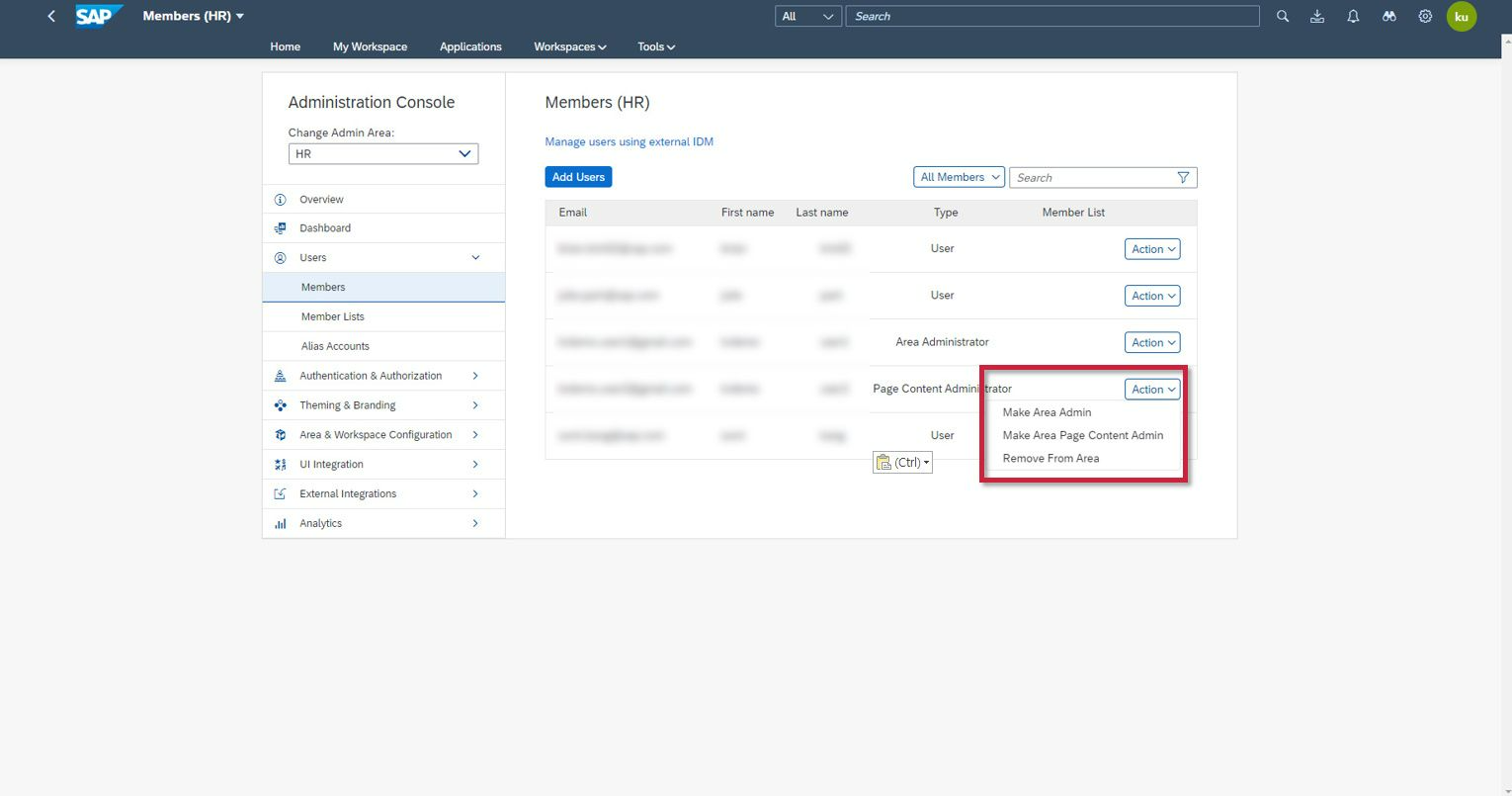
Task: Click the UI Integration icon
Action: 280,465
